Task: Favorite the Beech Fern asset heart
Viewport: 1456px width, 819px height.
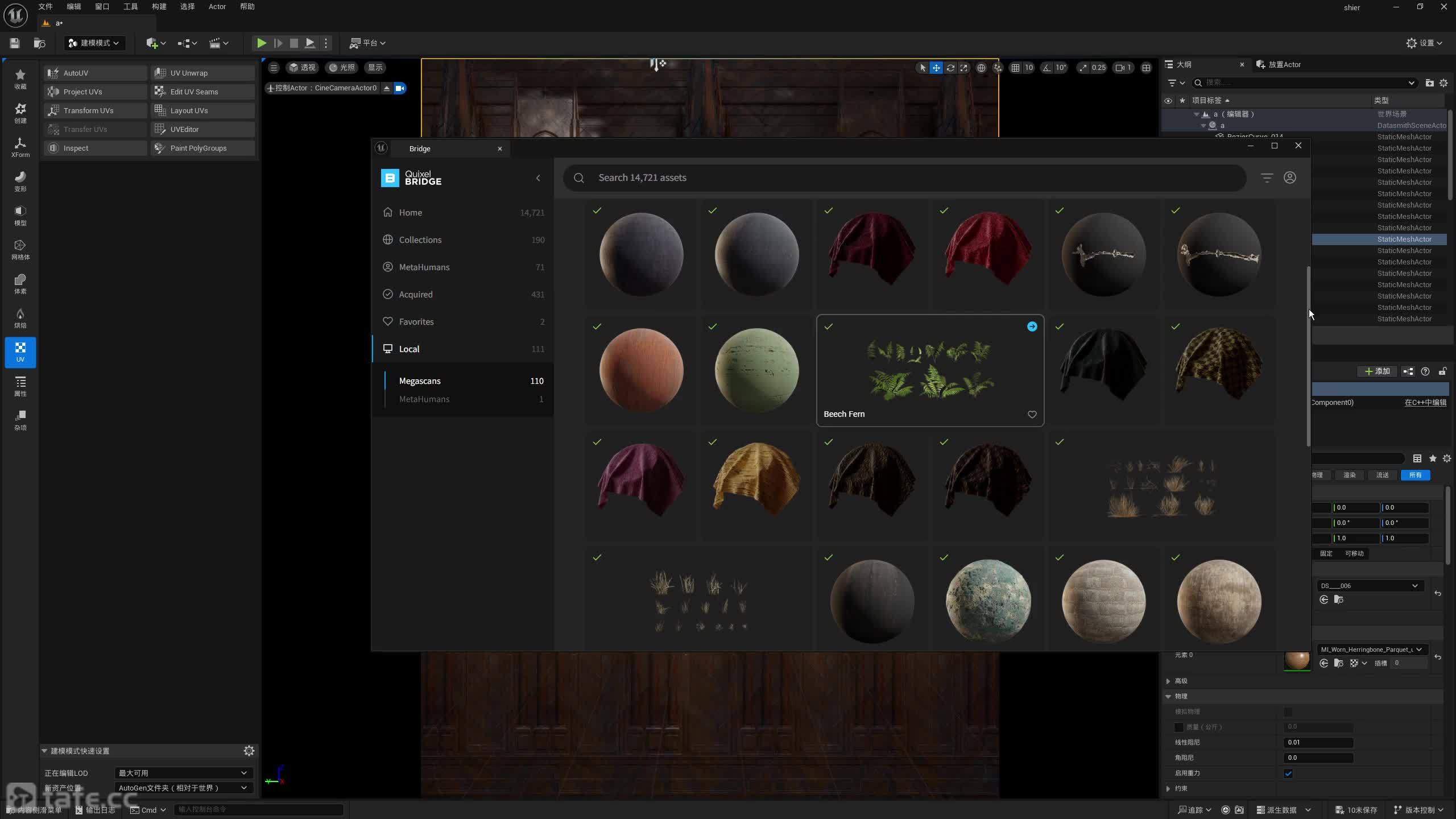Action: tap(1032, 415)
